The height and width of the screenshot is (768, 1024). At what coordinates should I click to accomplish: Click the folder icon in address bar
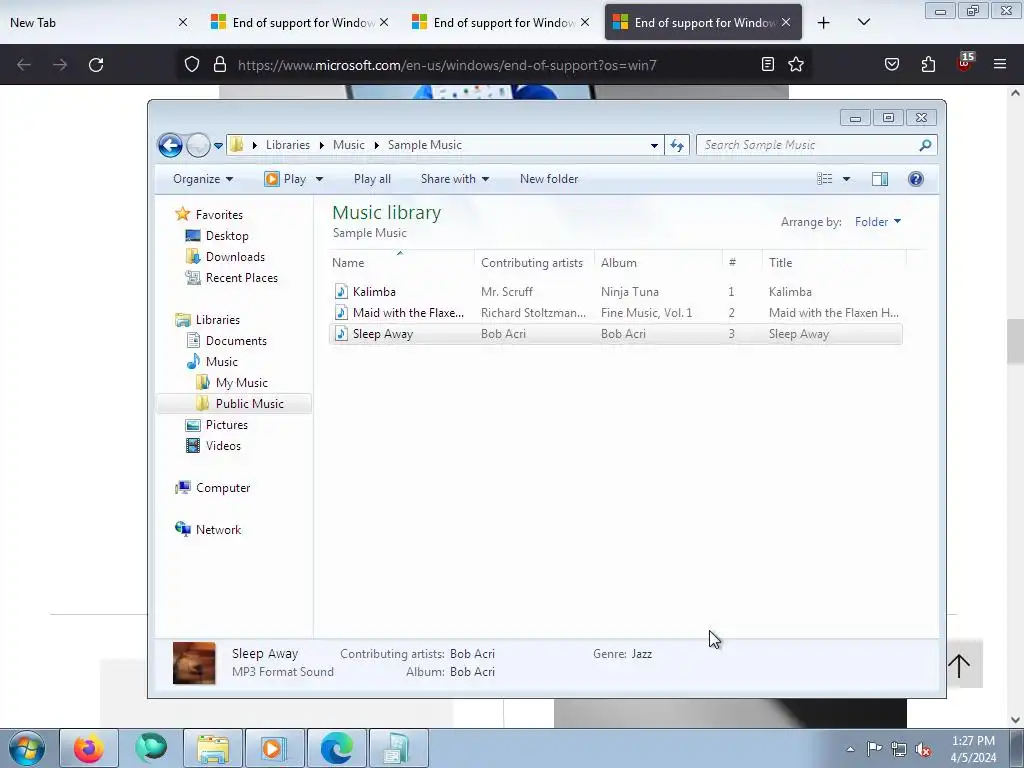(237, 145)
